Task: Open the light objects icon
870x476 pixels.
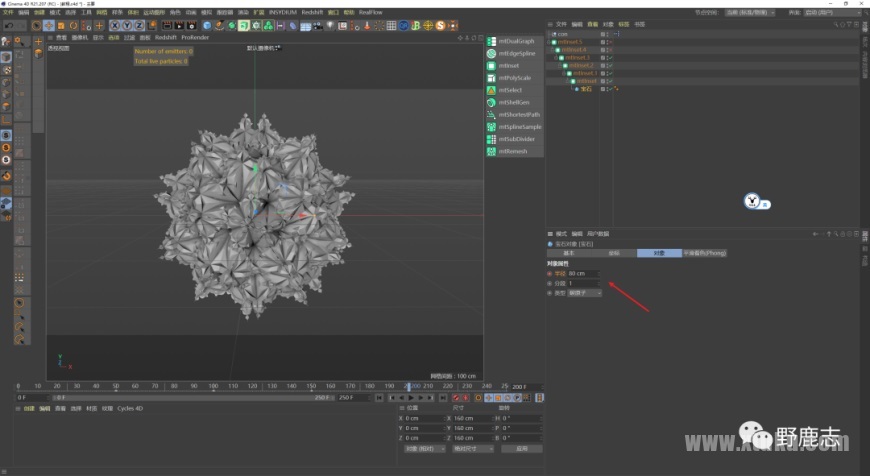Action: click(x=330, y=26)
